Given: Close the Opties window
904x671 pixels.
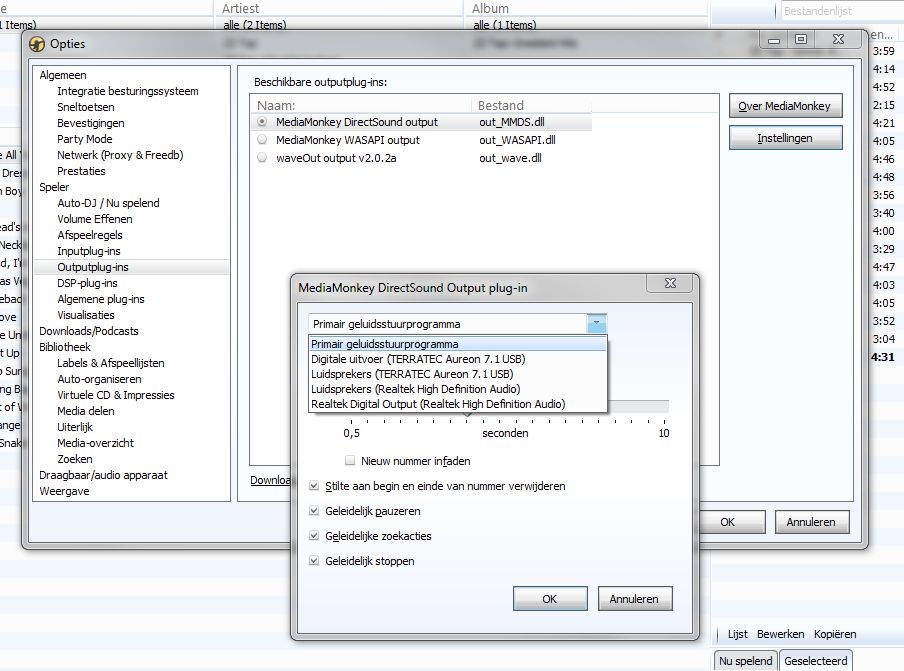Looking at the screenshot, I should tap(838, 39).
